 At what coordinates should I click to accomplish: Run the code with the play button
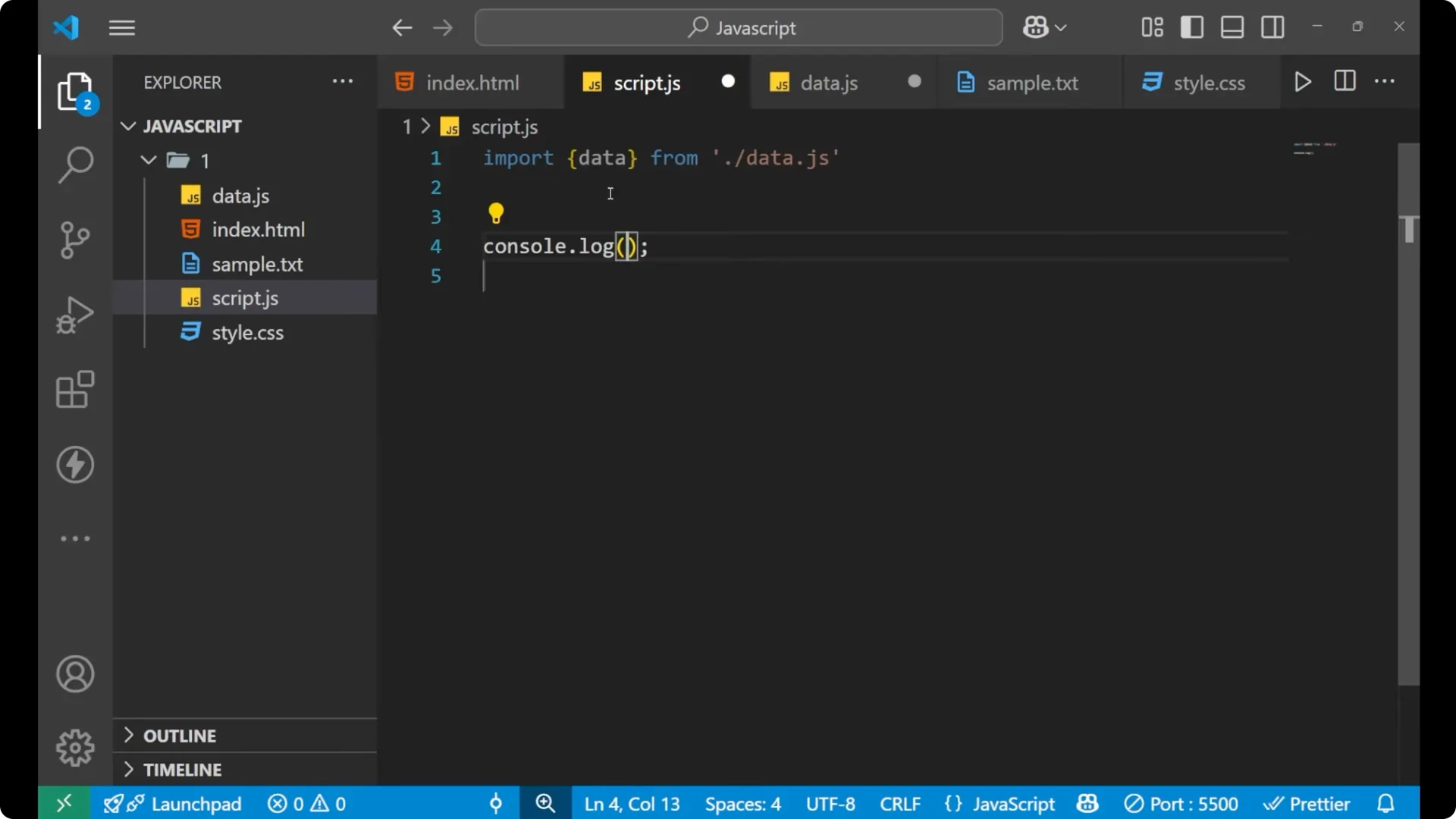click(1303, 82)
